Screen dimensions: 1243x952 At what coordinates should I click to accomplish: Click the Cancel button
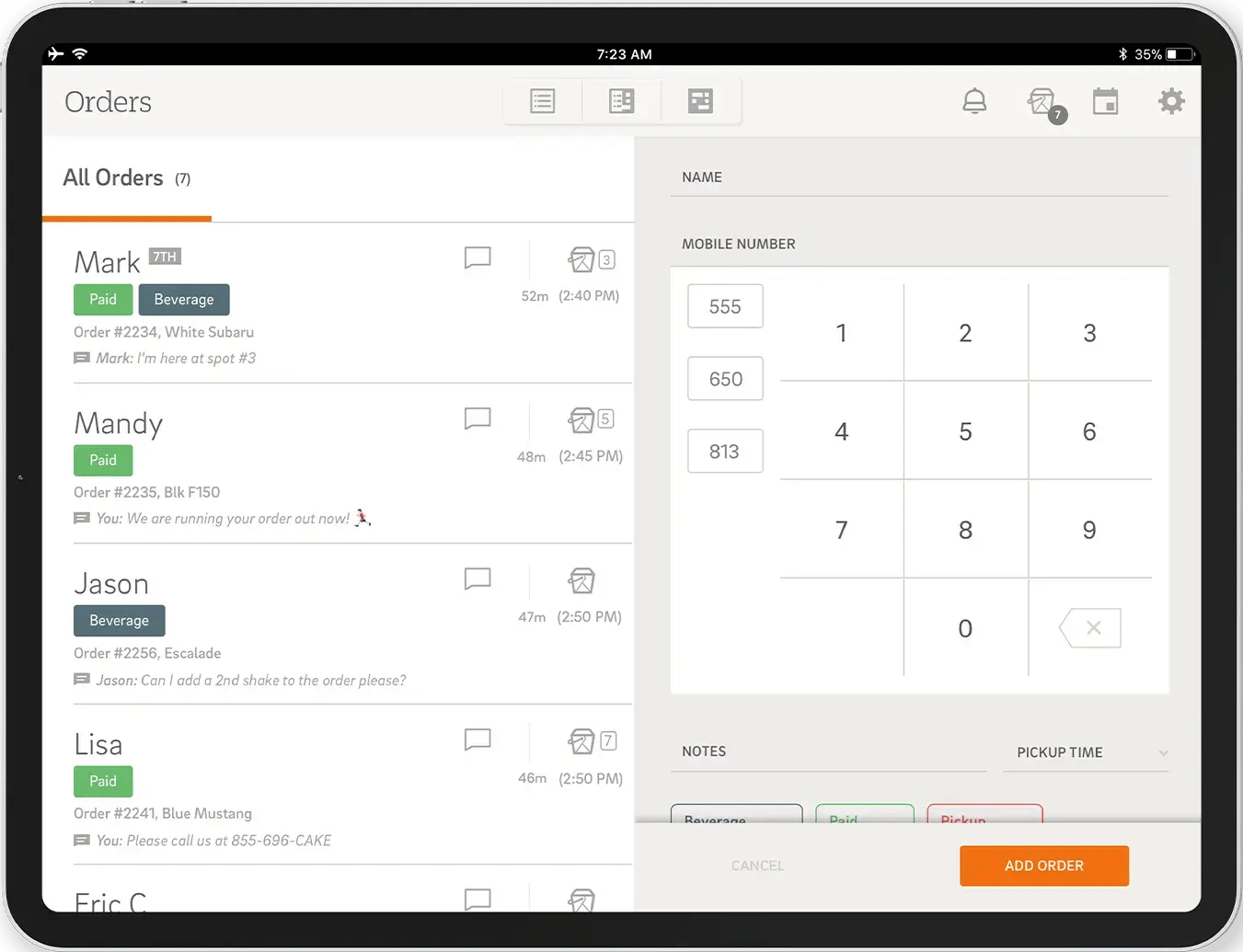[x=757, y=866]
